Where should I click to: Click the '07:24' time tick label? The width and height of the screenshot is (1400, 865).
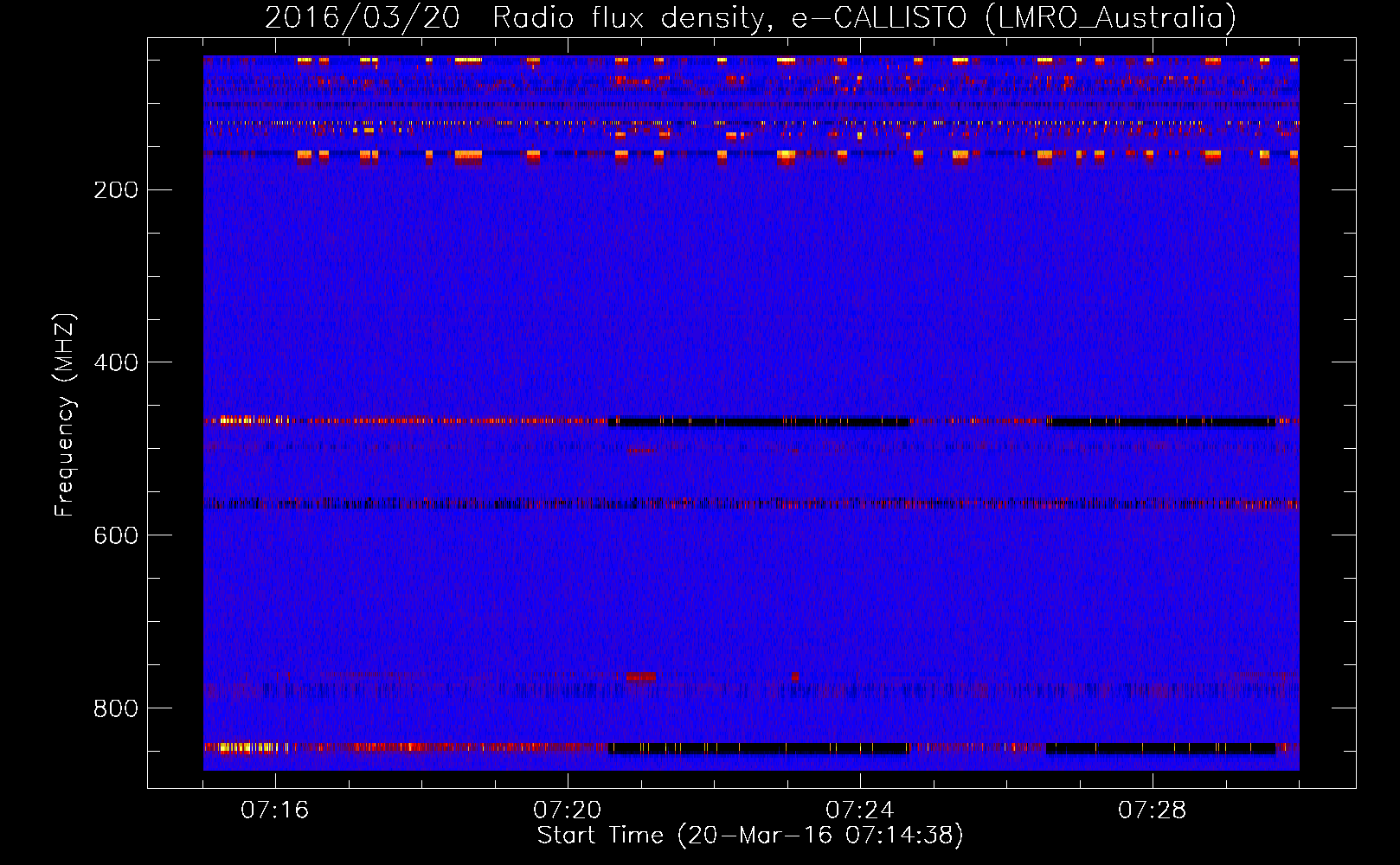coord(860,811)
